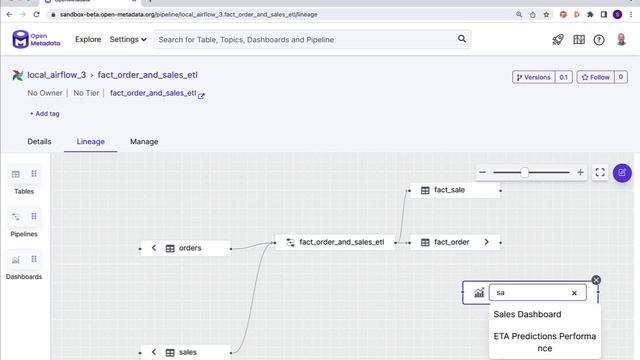The height and width of the screenshot is (360, 640).
Task: Open the rocket what's new icon
Action: (558, 40)
